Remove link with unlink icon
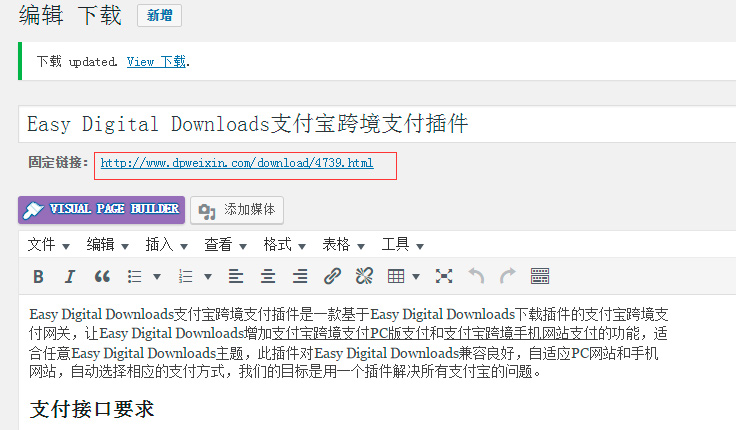736x430 pixels. (x=364, y=276)
